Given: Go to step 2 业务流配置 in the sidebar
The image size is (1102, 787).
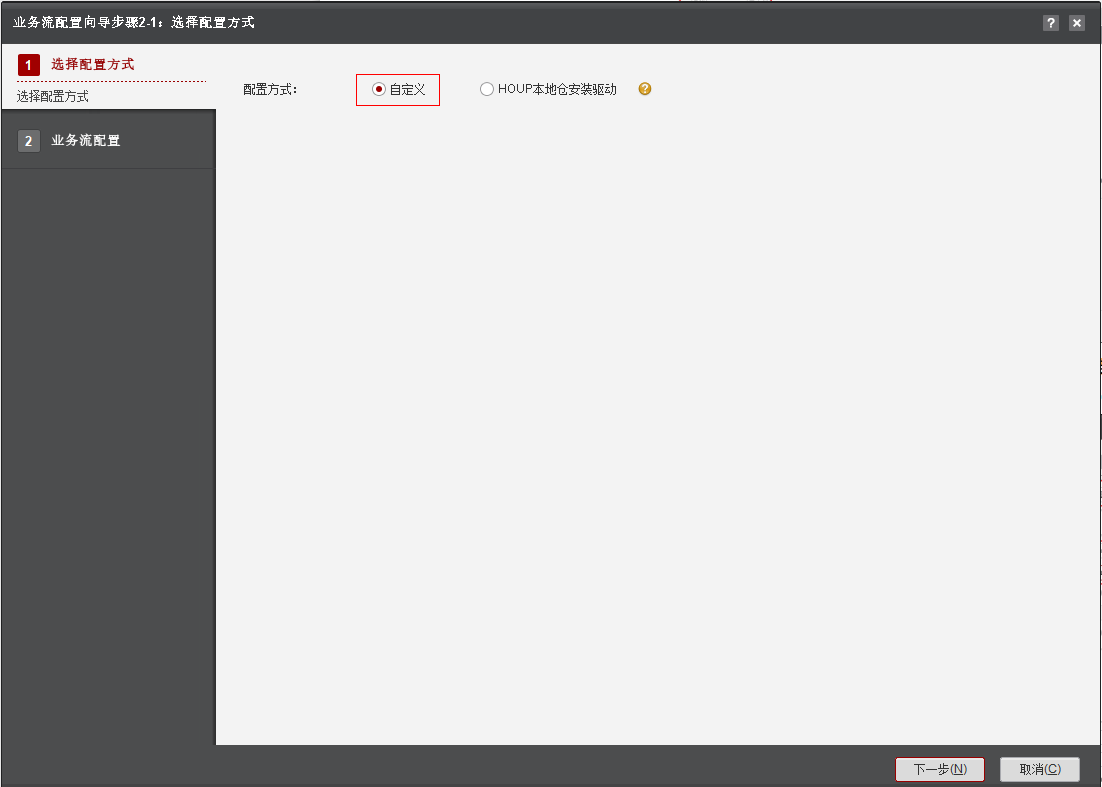Looking at the screenshot, I should 86,141.
